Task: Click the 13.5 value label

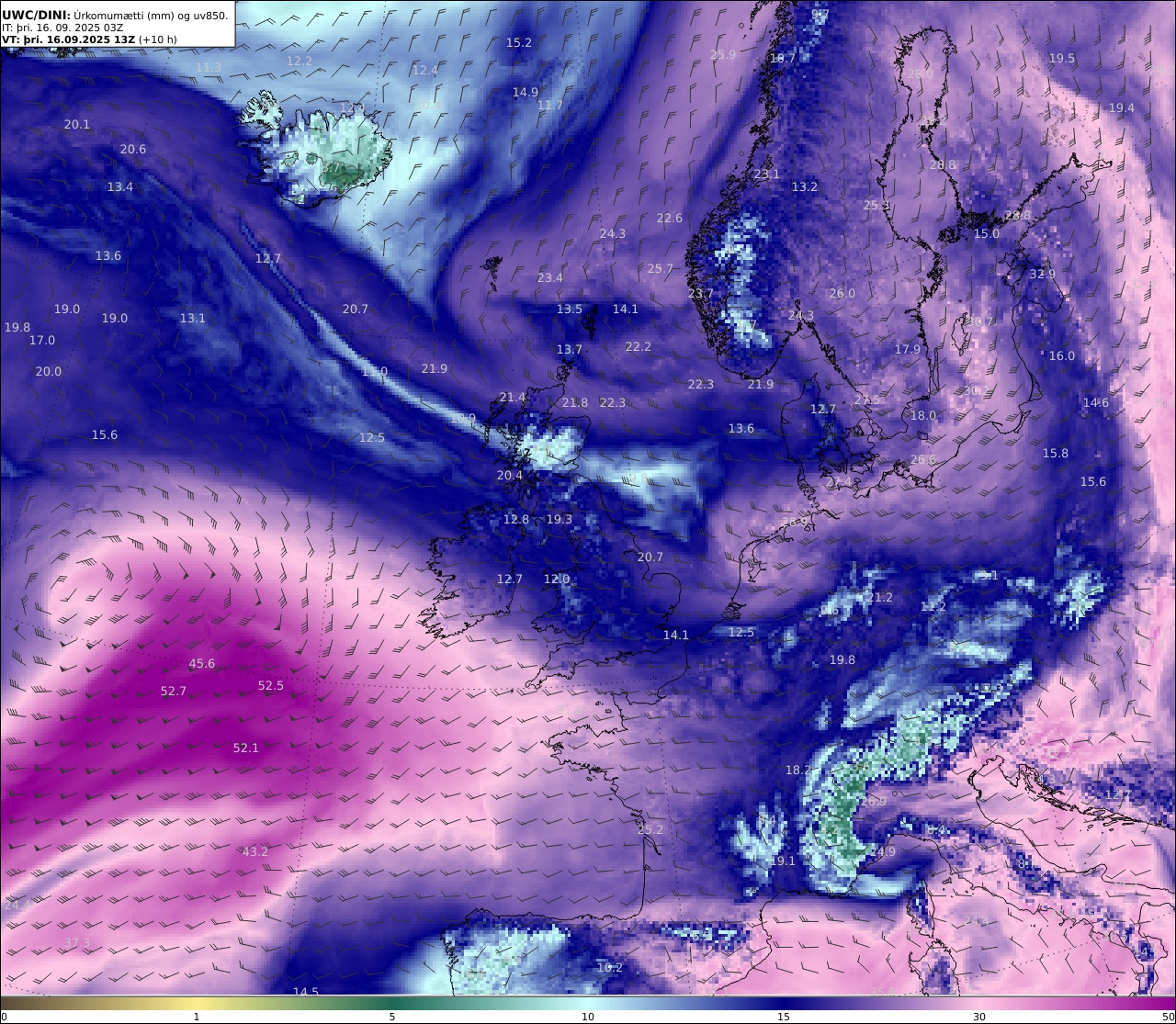Action: (570, 309)
